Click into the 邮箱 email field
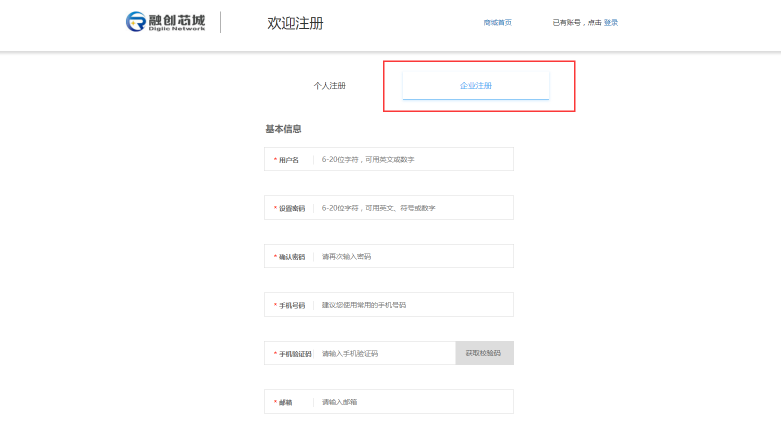 point(414,402)
